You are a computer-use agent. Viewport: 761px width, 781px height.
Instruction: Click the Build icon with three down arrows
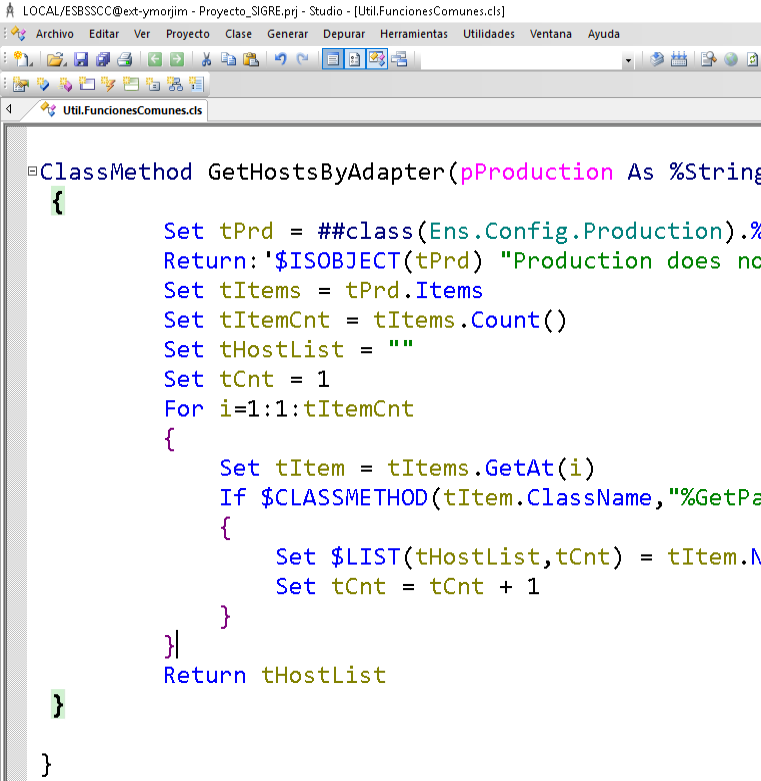[x=679, y=60]
